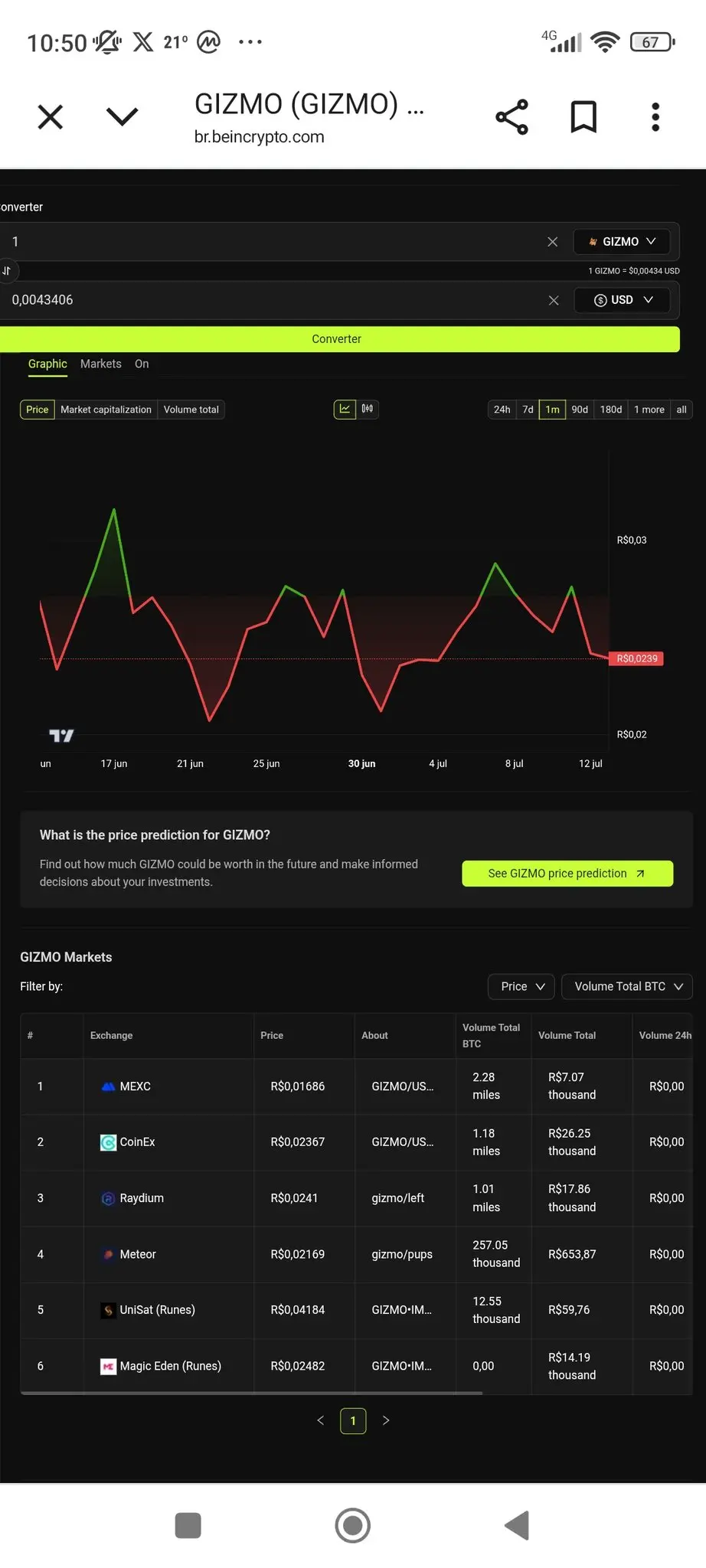Tap the downward chevron to minimize the tab
The width and height of the screenshot is (706, 1568).
122,116
